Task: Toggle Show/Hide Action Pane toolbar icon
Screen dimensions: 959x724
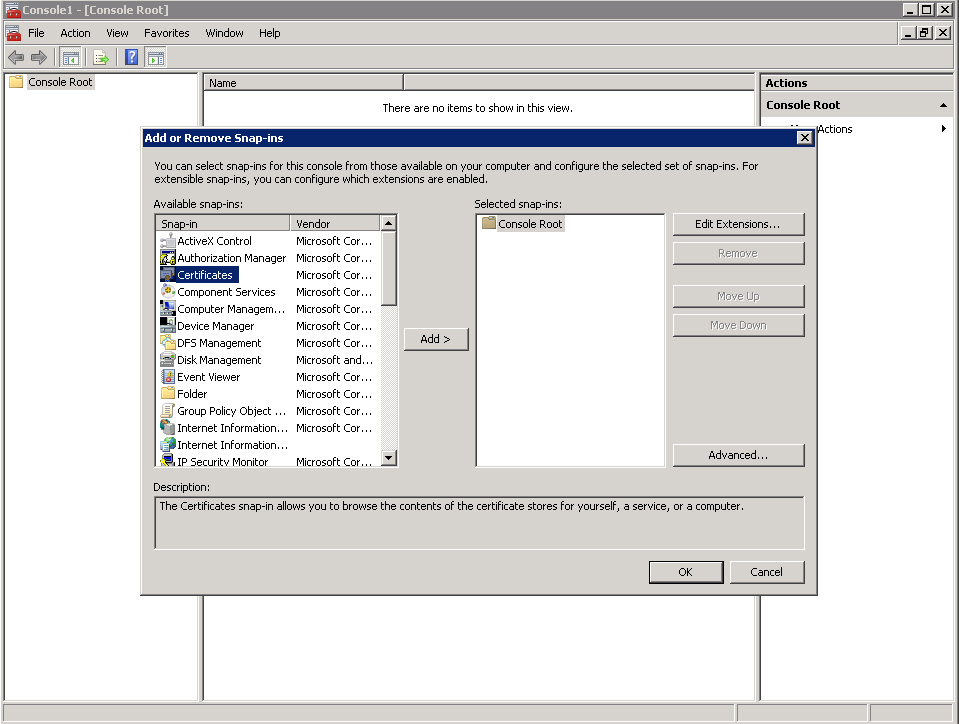Action: click(x=156, y=57)
